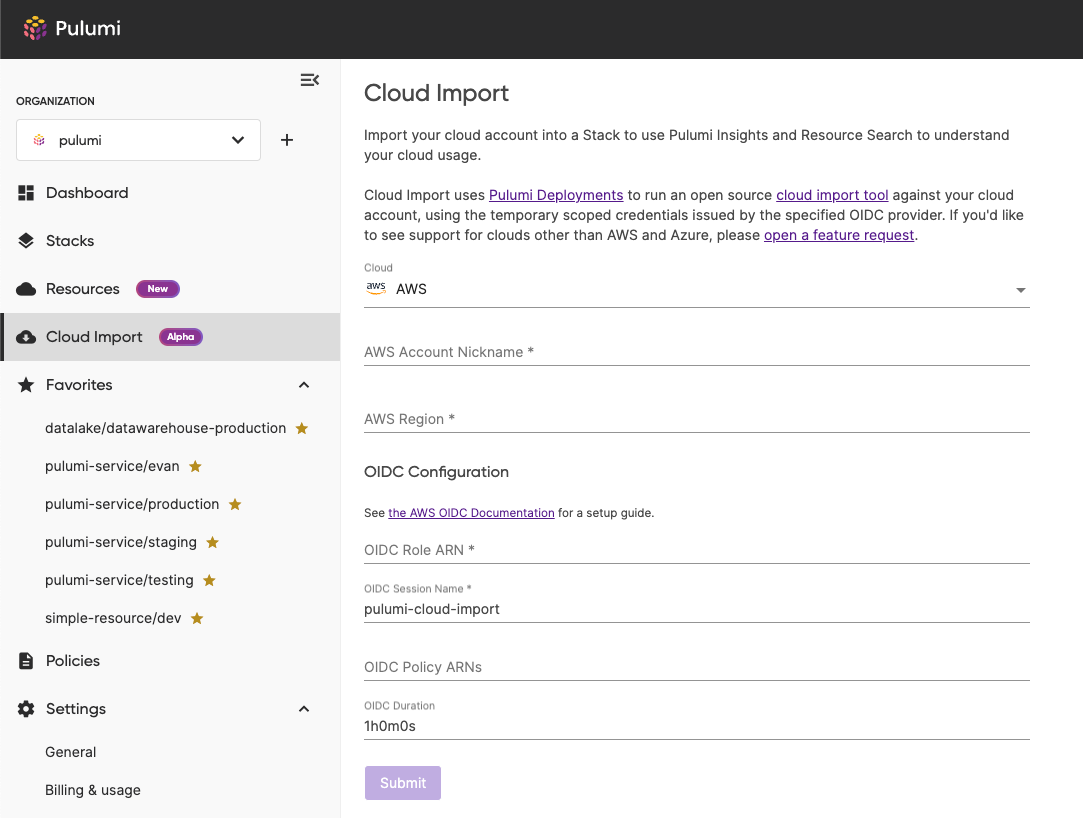Focus the OIDC Policy ARNs field

[697, 667]
